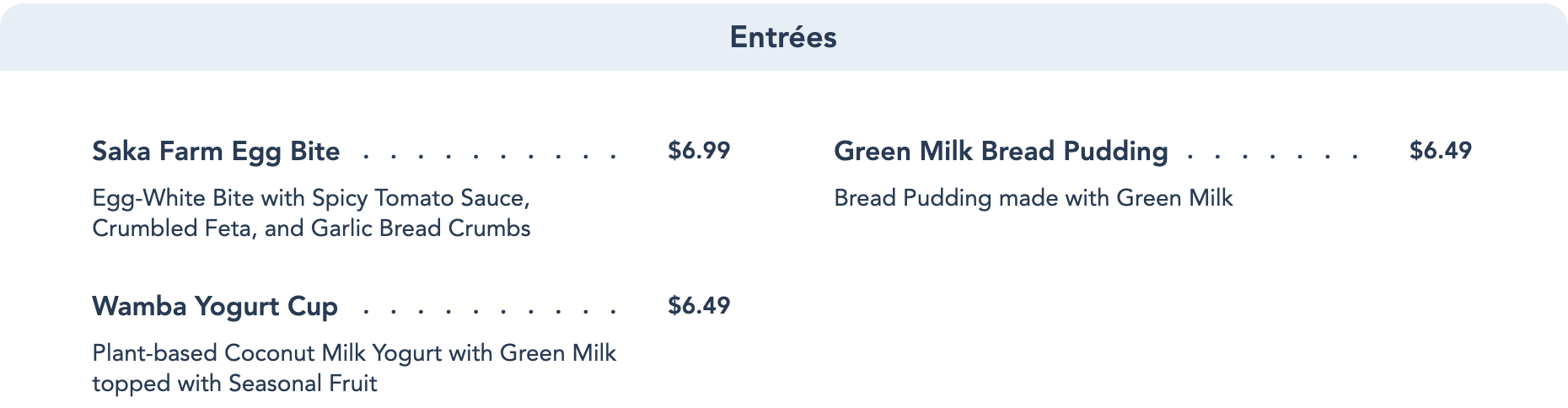Open the Saka Farm Egg Bite item
Image resolution: width=1568 pixels, height=408 pixels.
click(216, 151)
